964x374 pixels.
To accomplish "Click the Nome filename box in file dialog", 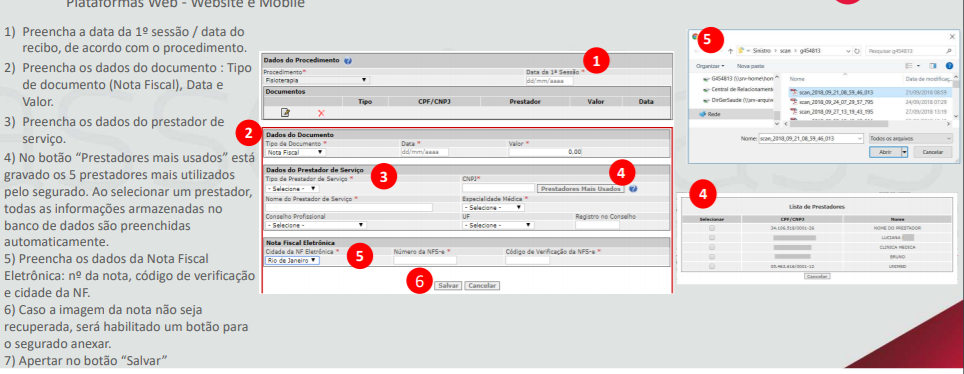I will coord(811,139).
